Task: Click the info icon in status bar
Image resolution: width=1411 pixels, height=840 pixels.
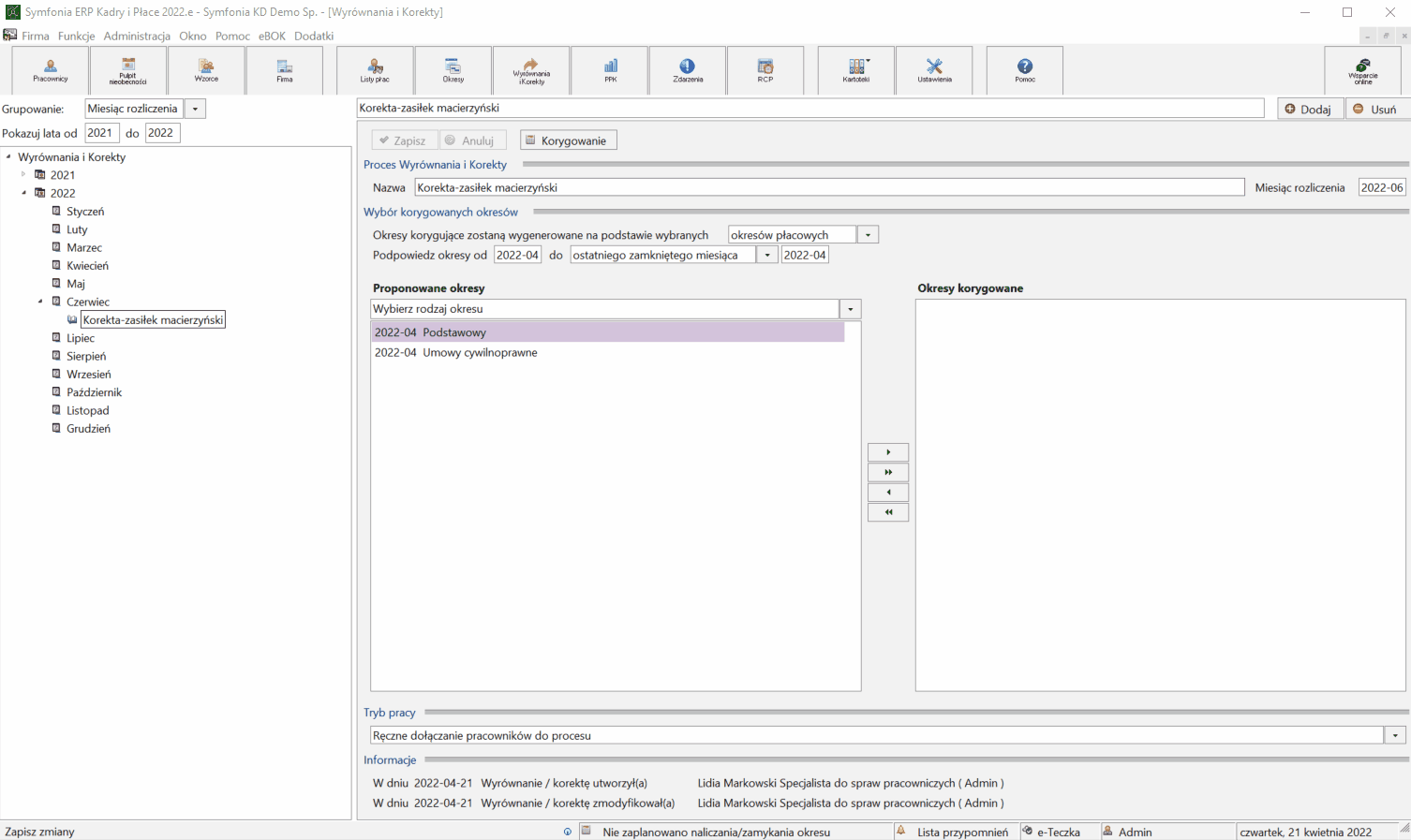Action: point(567,832)
